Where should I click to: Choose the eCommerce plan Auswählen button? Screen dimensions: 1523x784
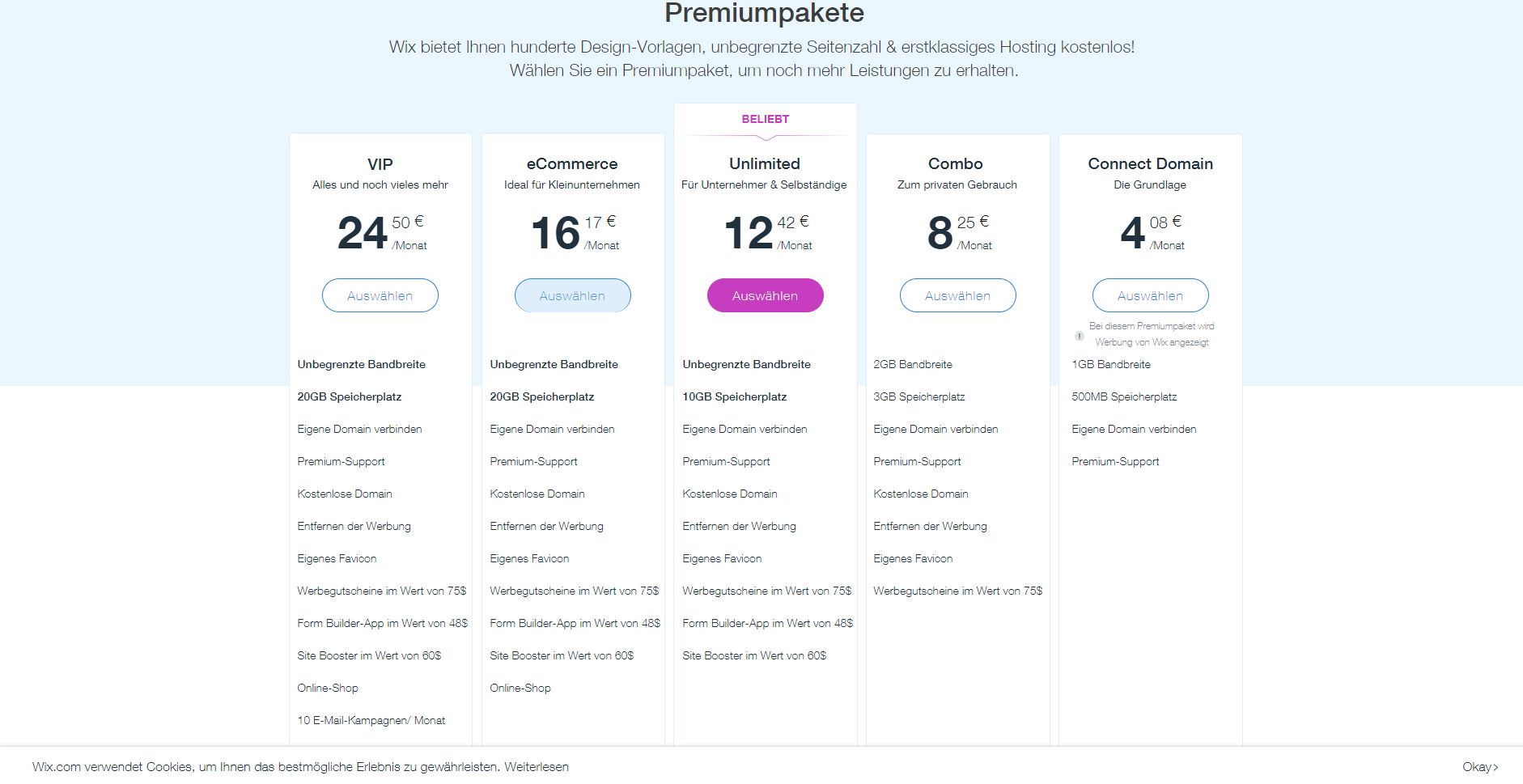click(573, 295)
